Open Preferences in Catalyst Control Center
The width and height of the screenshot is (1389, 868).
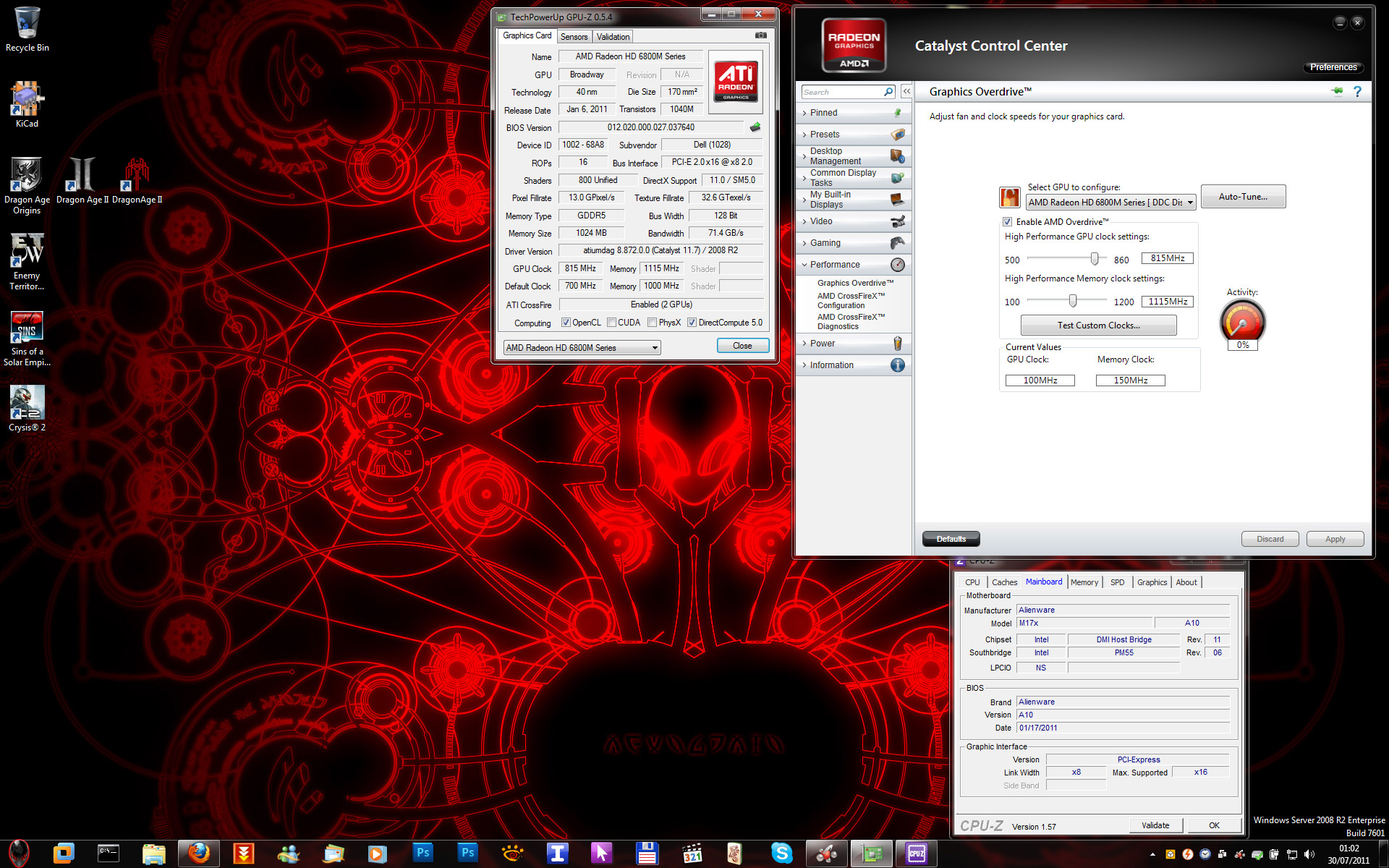click(x=1333, y=67)
